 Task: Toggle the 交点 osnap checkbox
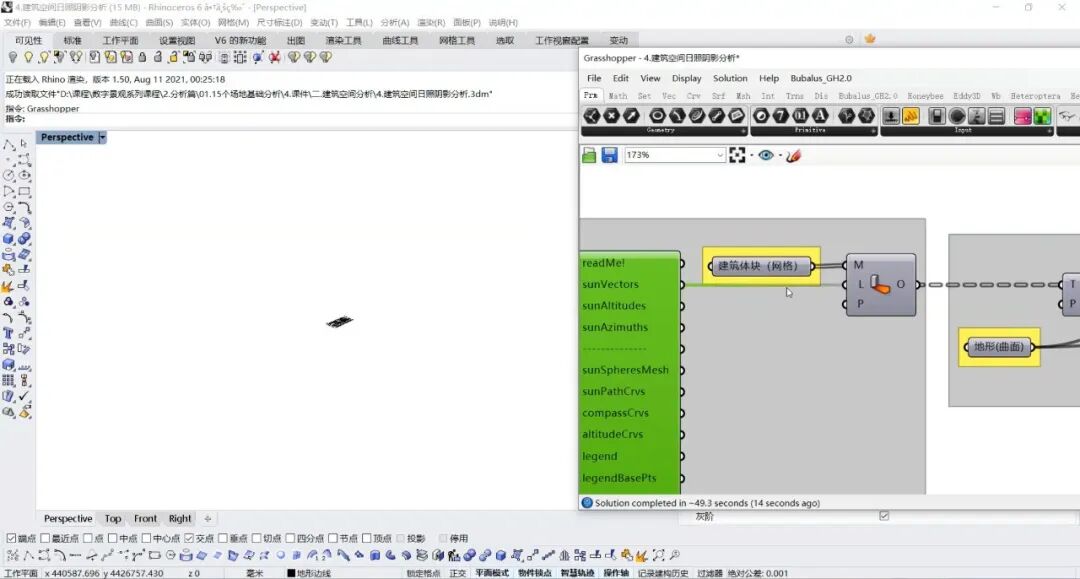(x=189, y=538)
